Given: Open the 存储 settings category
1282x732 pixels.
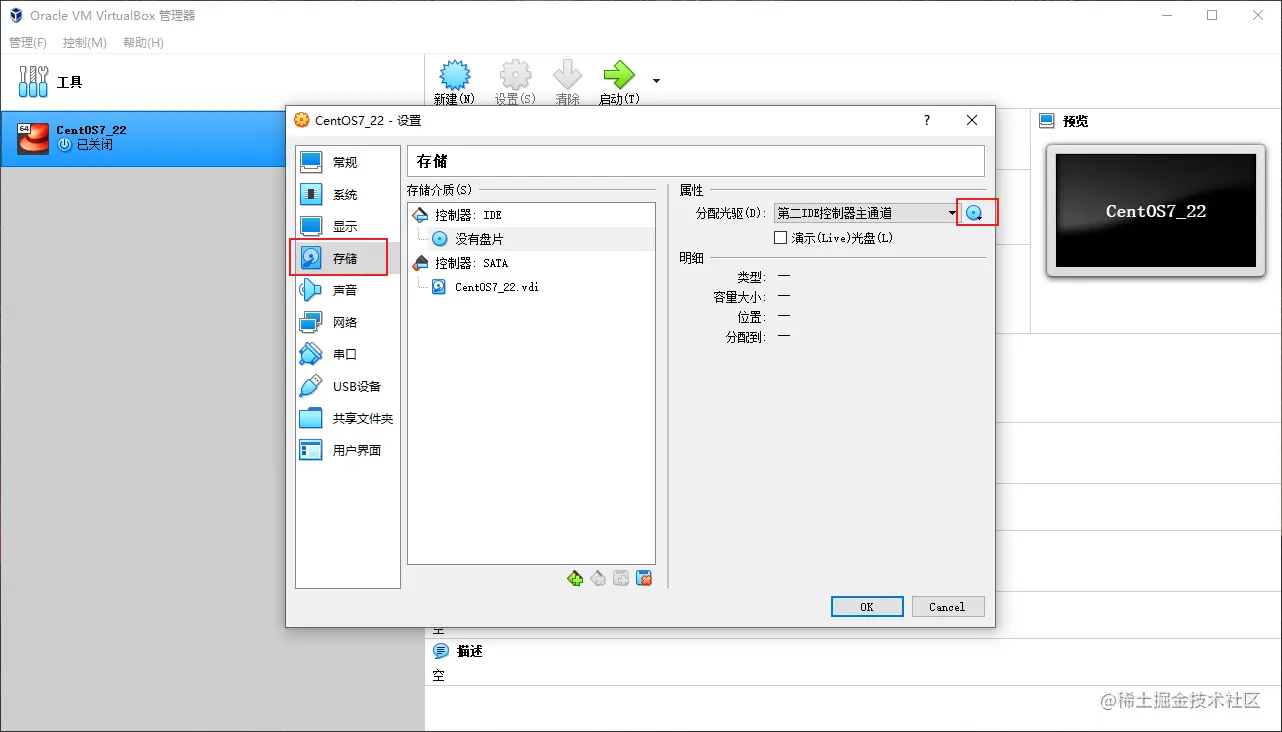Looking at the screenshot, I should (x=347, y=258).
